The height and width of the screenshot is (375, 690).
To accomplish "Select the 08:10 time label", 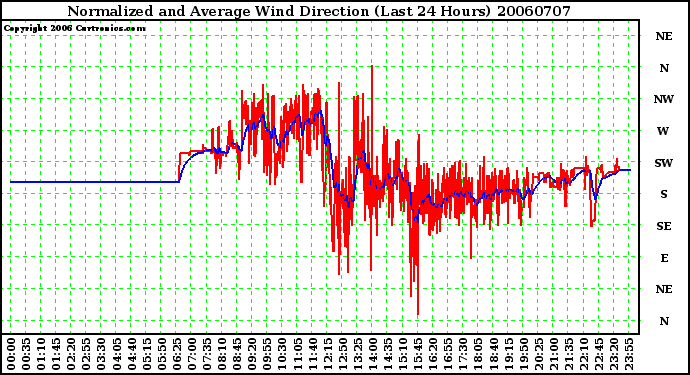I will pyautogui.click(x=222, y=354).
